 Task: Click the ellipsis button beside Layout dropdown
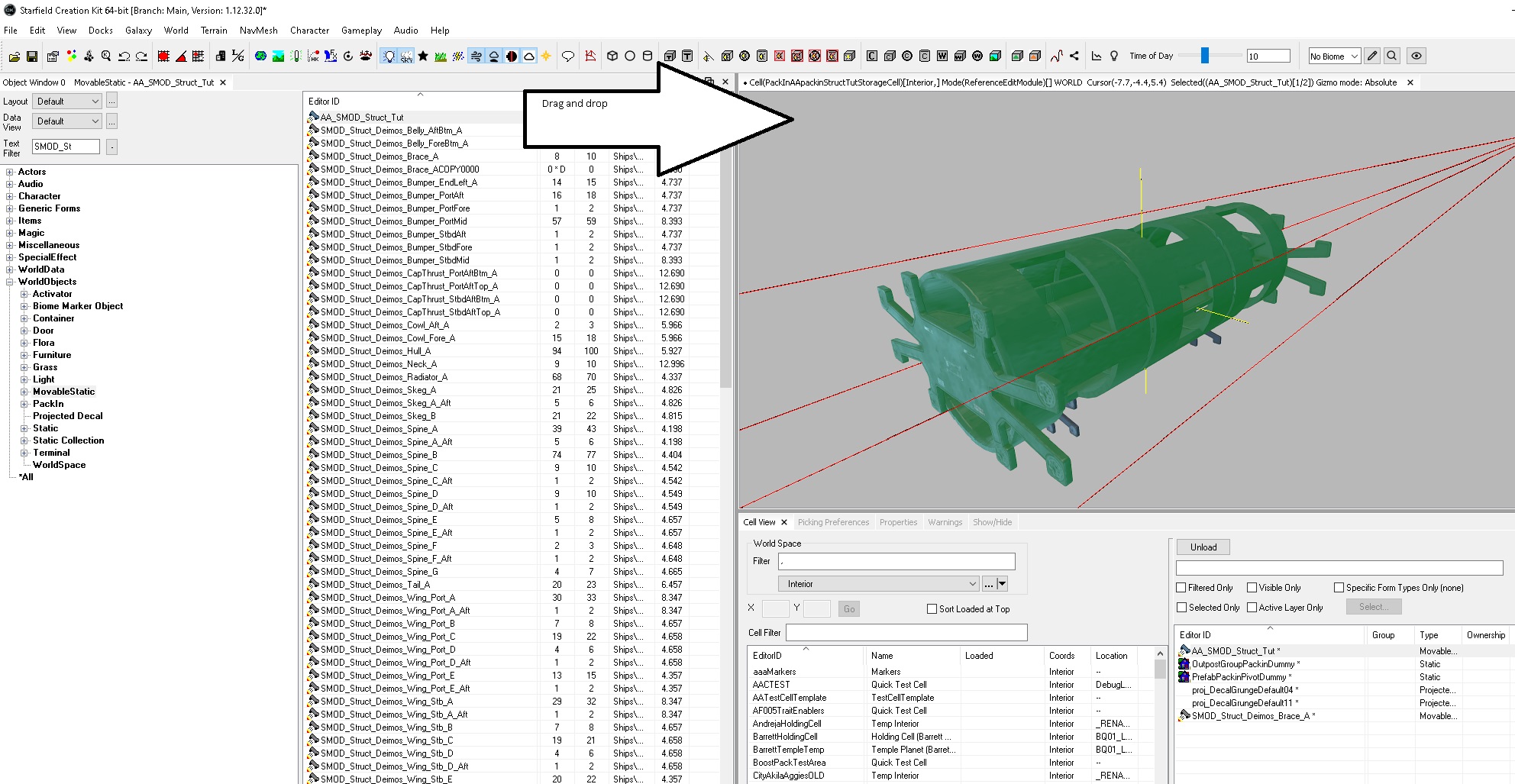pos(111,102)
